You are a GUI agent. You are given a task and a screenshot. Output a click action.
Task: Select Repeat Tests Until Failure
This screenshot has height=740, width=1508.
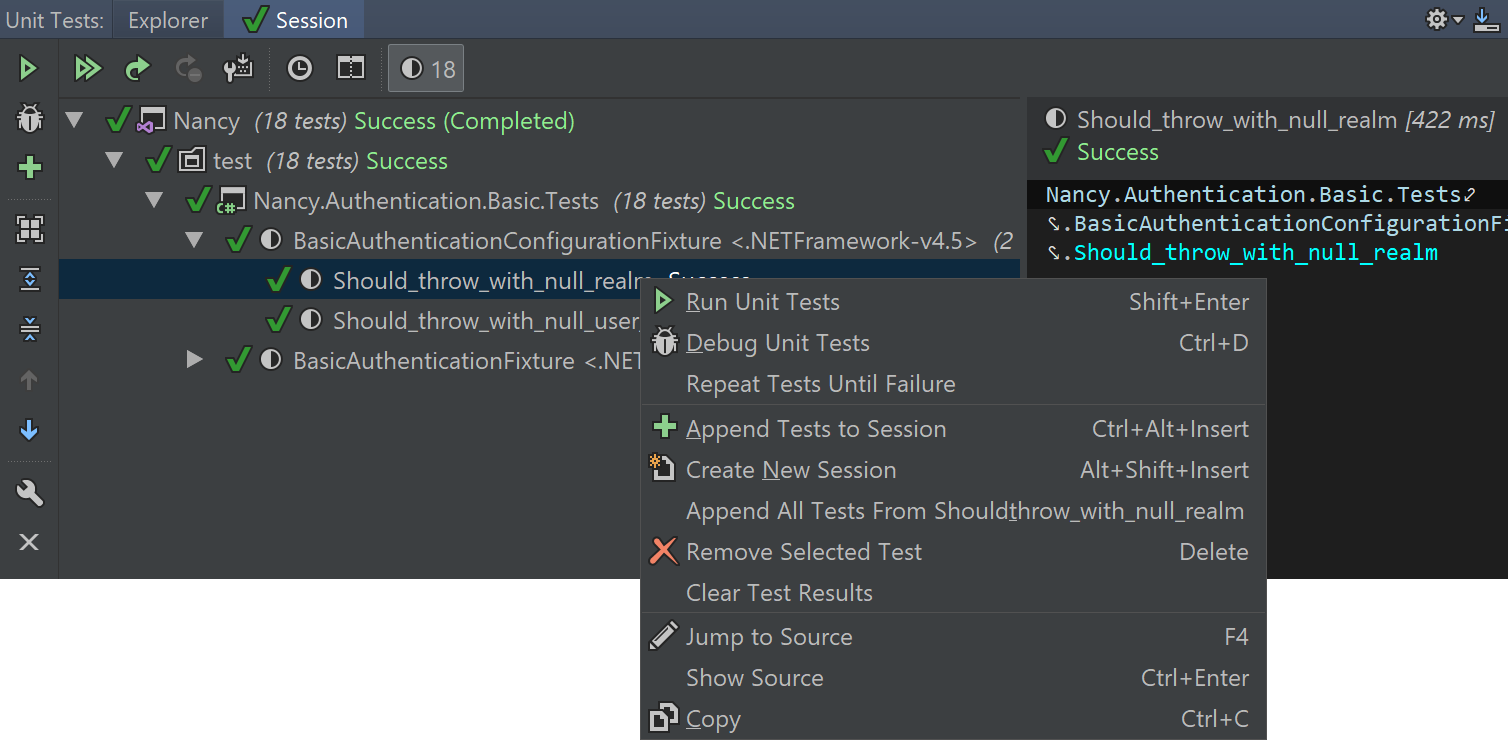point(953,384)
